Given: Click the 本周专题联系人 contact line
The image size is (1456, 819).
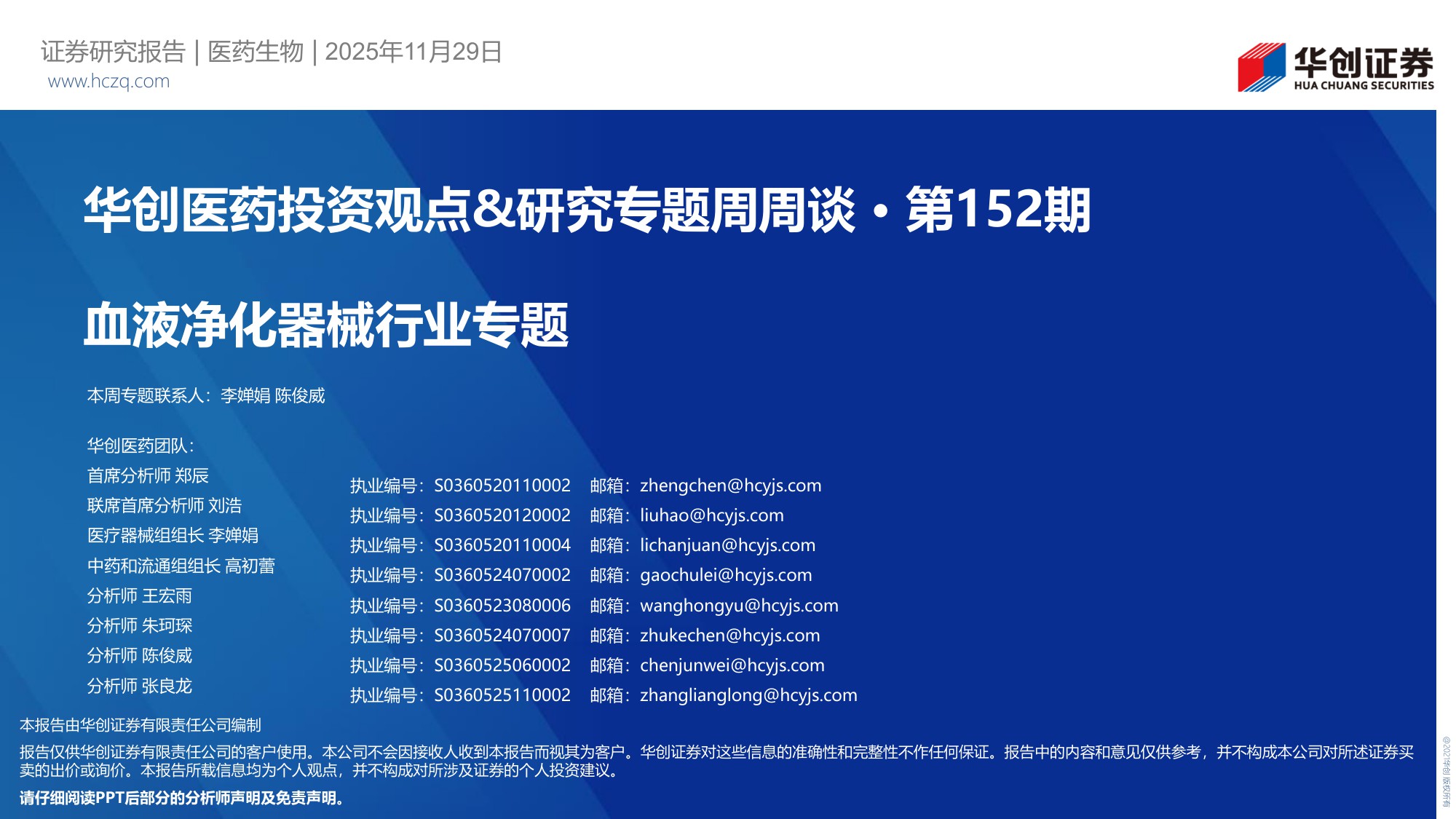Looking at the screenshot, I should coord(206,396).
